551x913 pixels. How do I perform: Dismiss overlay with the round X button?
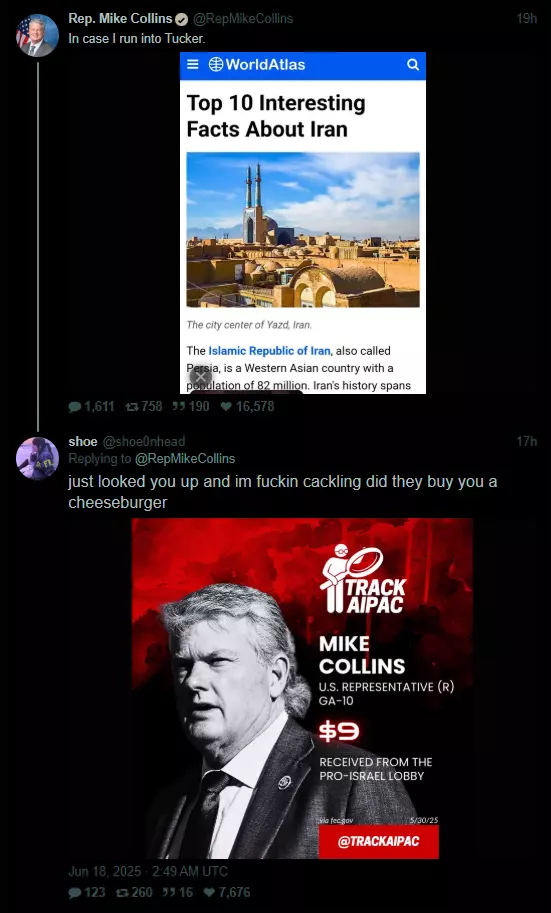coord(200,377)
